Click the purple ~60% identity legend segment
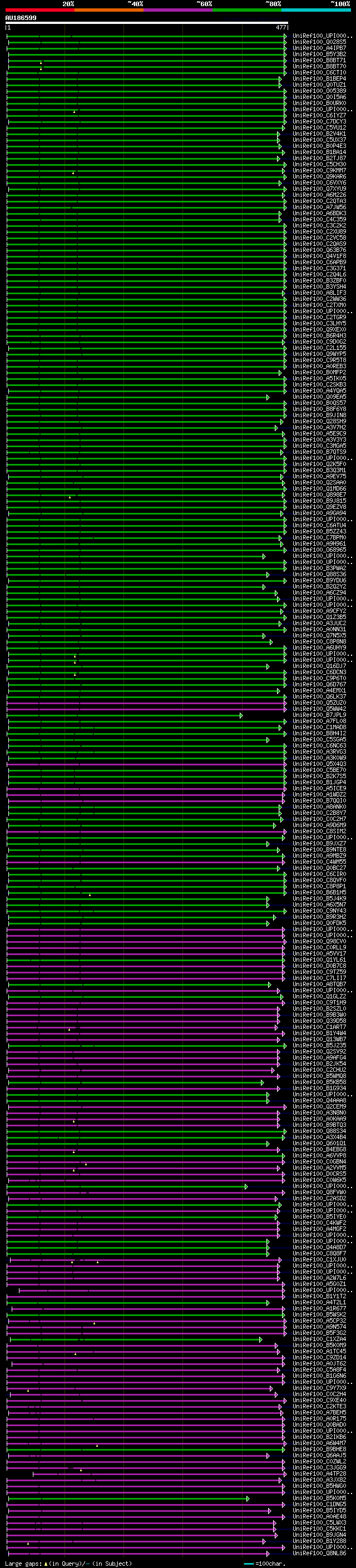The image size is (356, 1568). tap(179, 10)
